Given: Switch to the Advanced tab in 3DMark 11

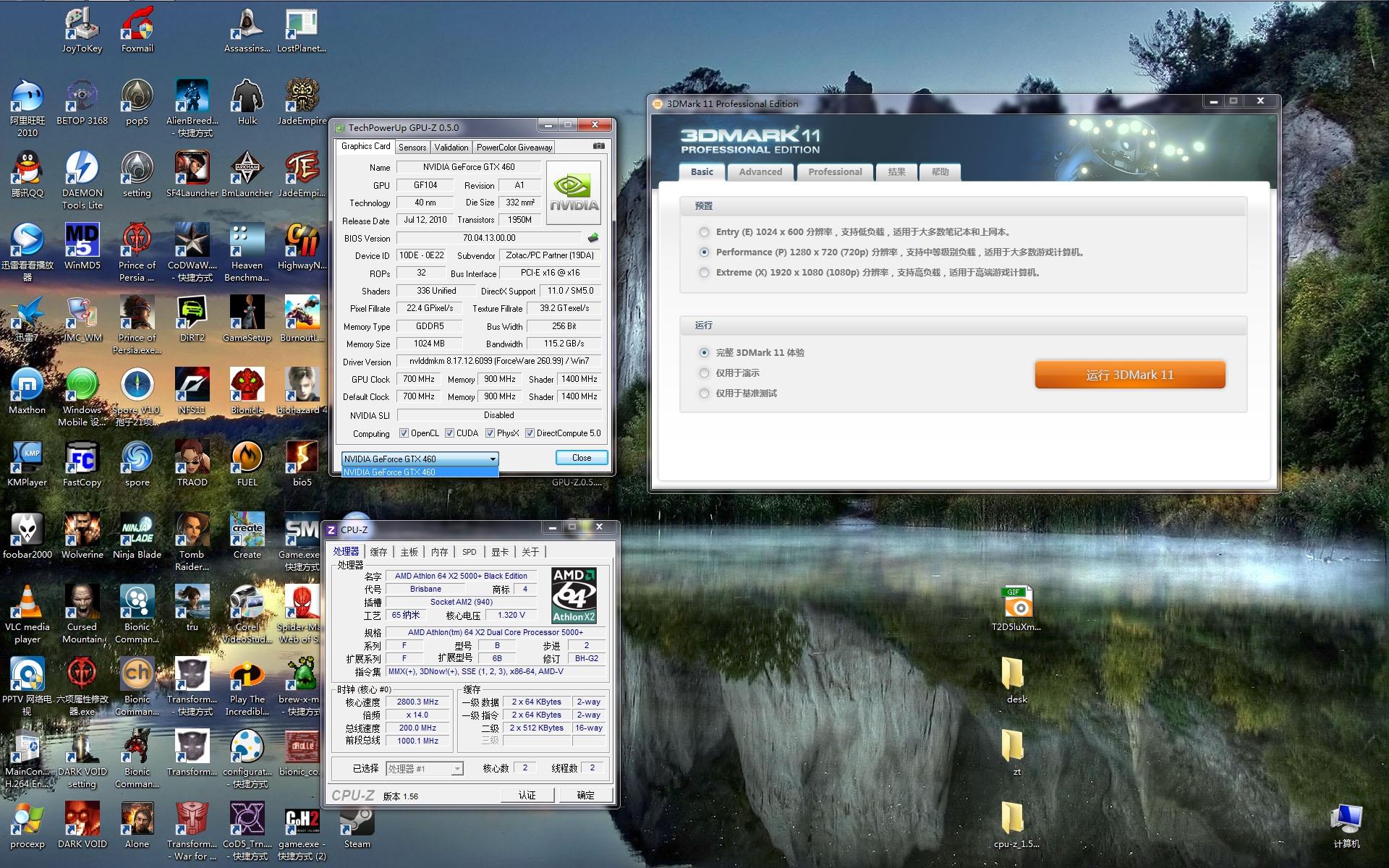Looking at the screenshot, I should pyautogui.click(x=760, y=172).
